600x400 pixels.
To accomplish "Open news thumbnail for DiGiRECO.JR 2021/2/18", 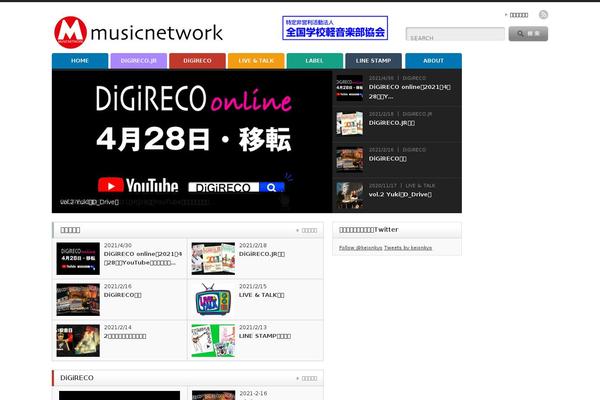I will tap(213, 259).
